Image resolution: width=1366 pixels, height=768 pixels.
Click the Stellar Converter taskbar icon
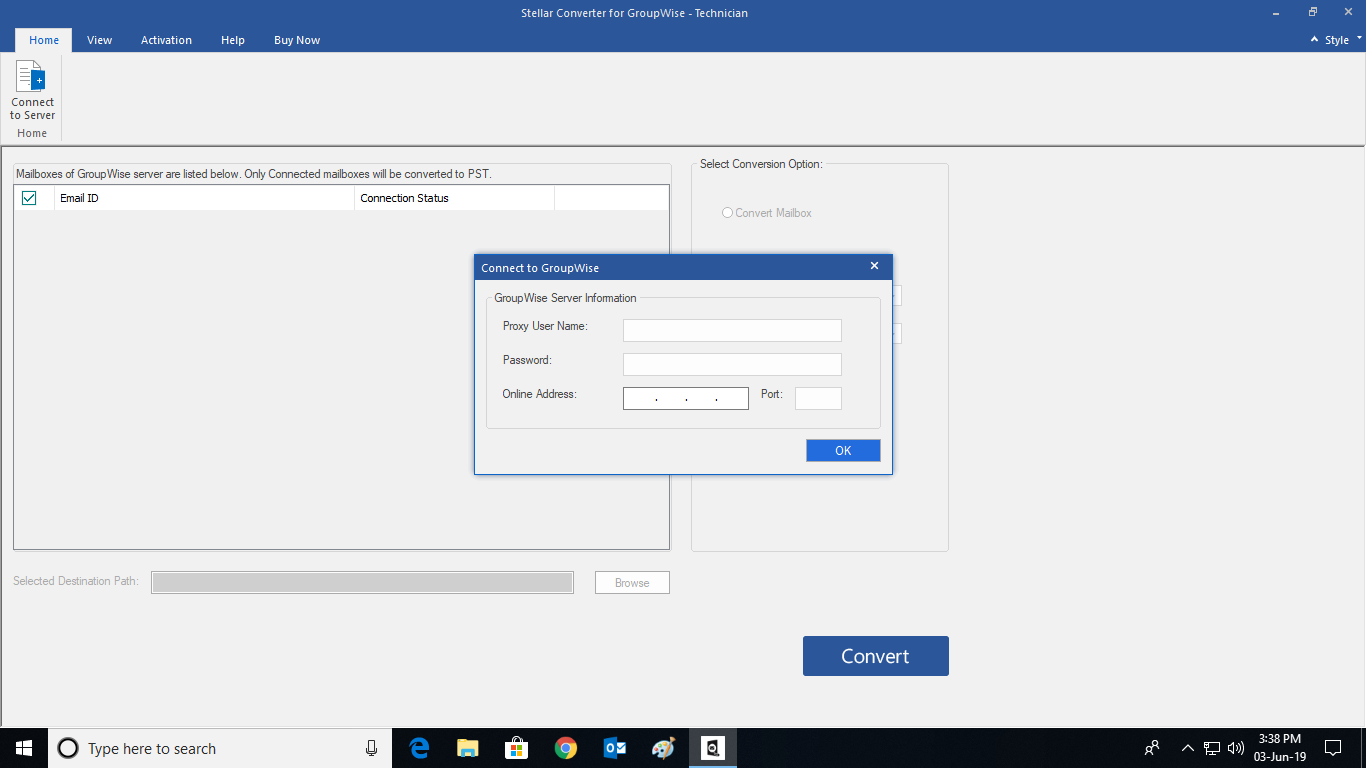coord(713,748)
